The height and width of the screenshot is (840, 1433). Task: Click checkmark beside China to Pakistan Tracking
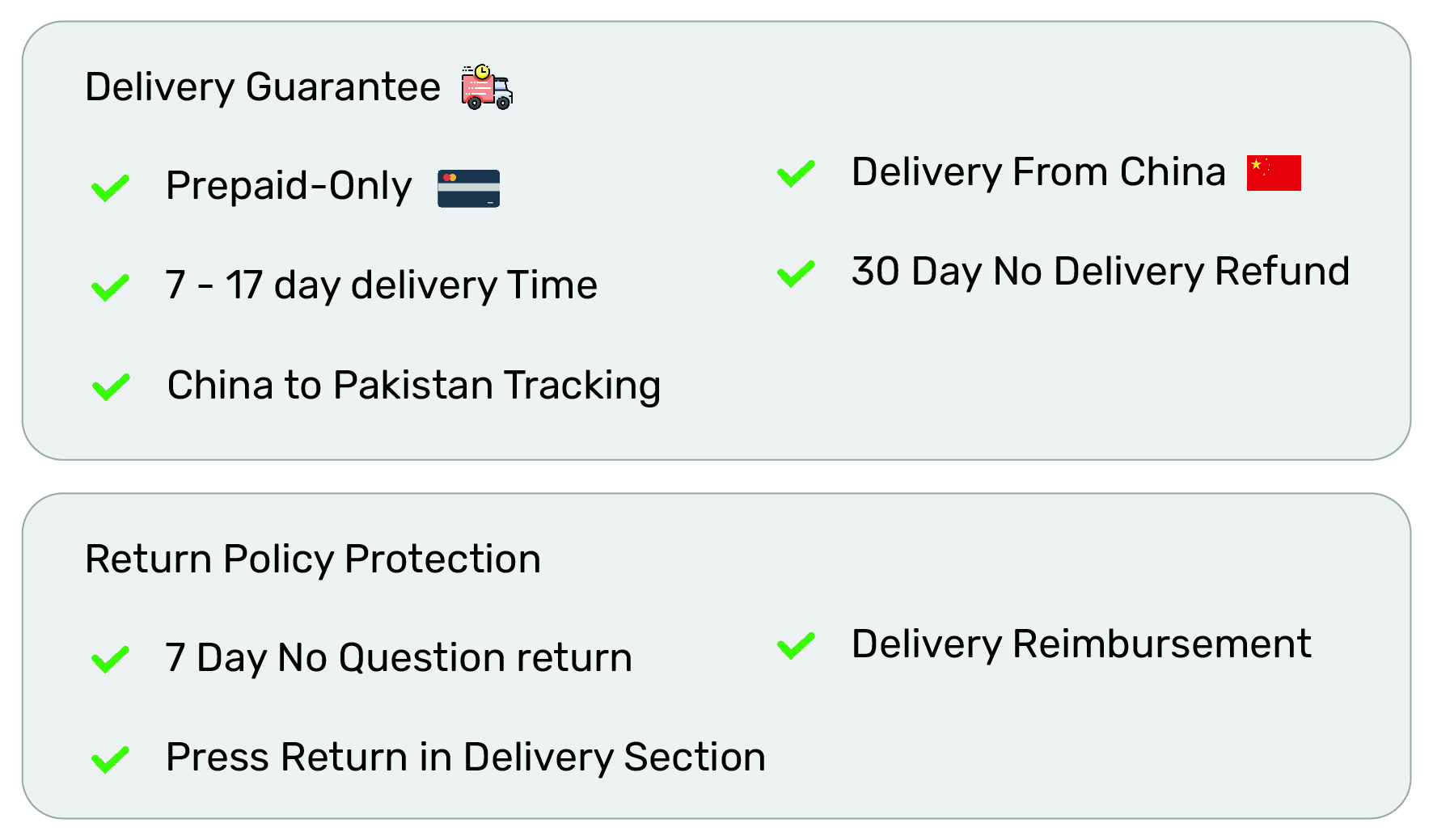click(111, 386)
